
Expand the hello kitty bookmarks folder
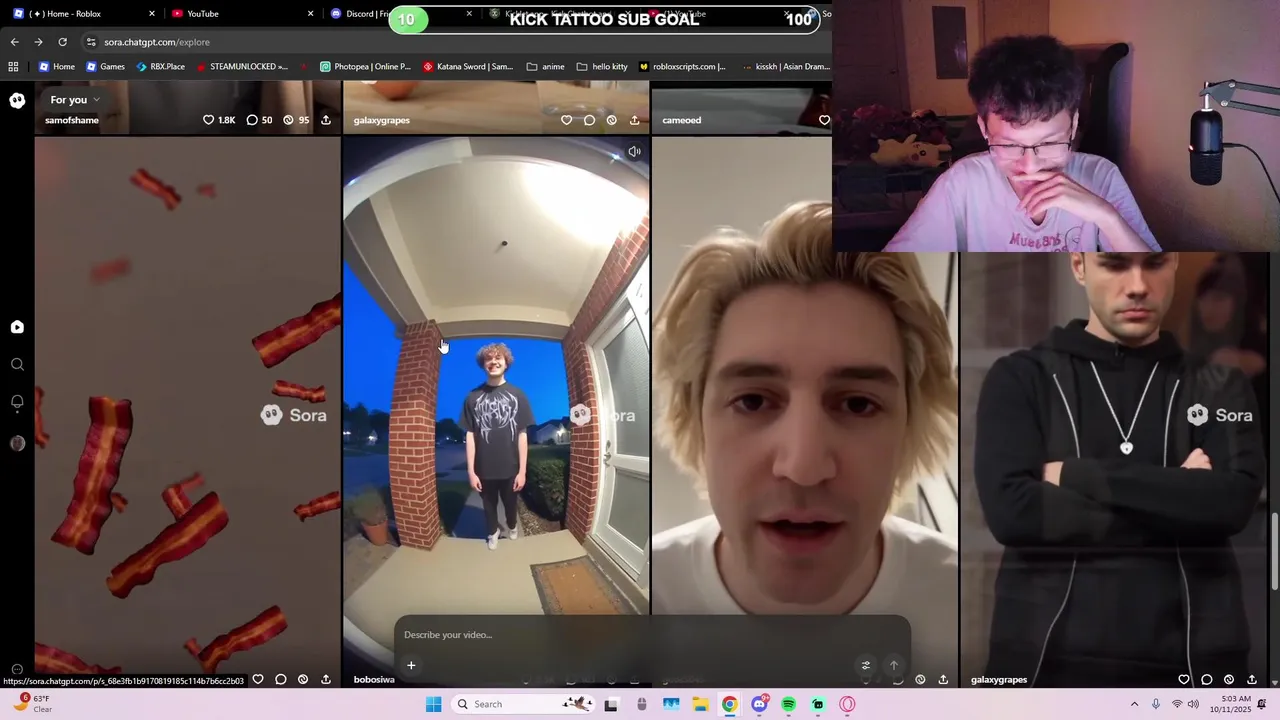click(602, 67)
